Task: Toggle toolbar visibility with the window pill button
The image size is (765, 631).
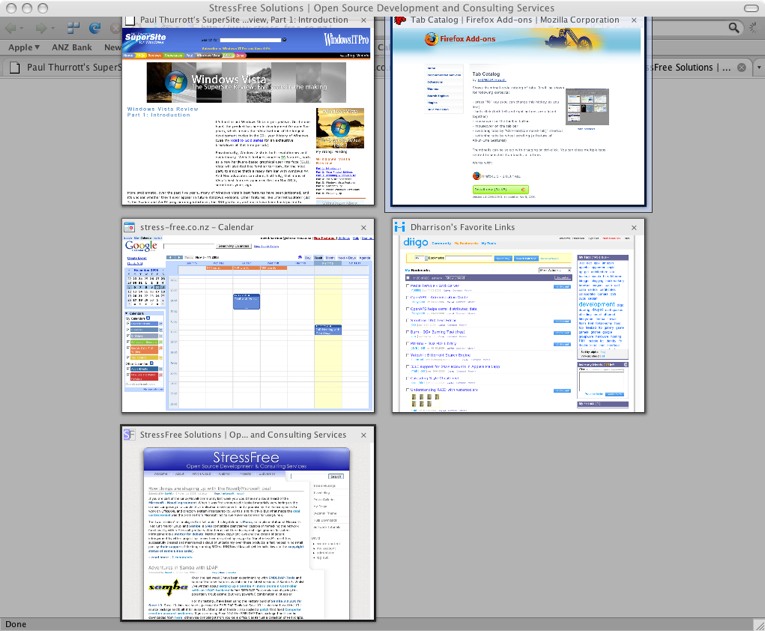Action: (x=751, y=8)
